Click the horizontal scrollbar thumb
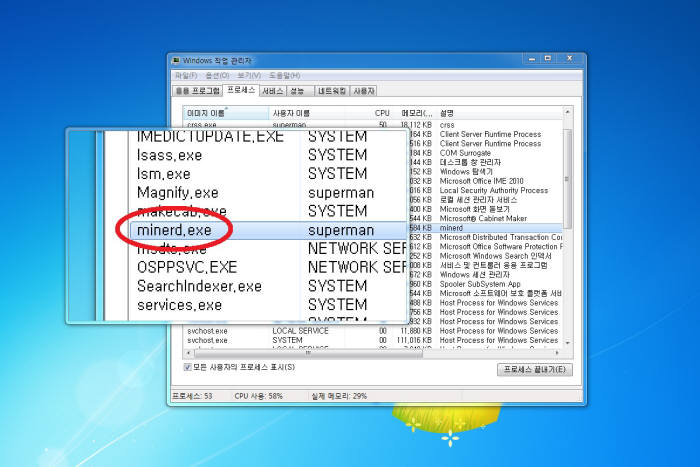The width and height of the screenshot is (700, 467). click(x=308, y=353)
